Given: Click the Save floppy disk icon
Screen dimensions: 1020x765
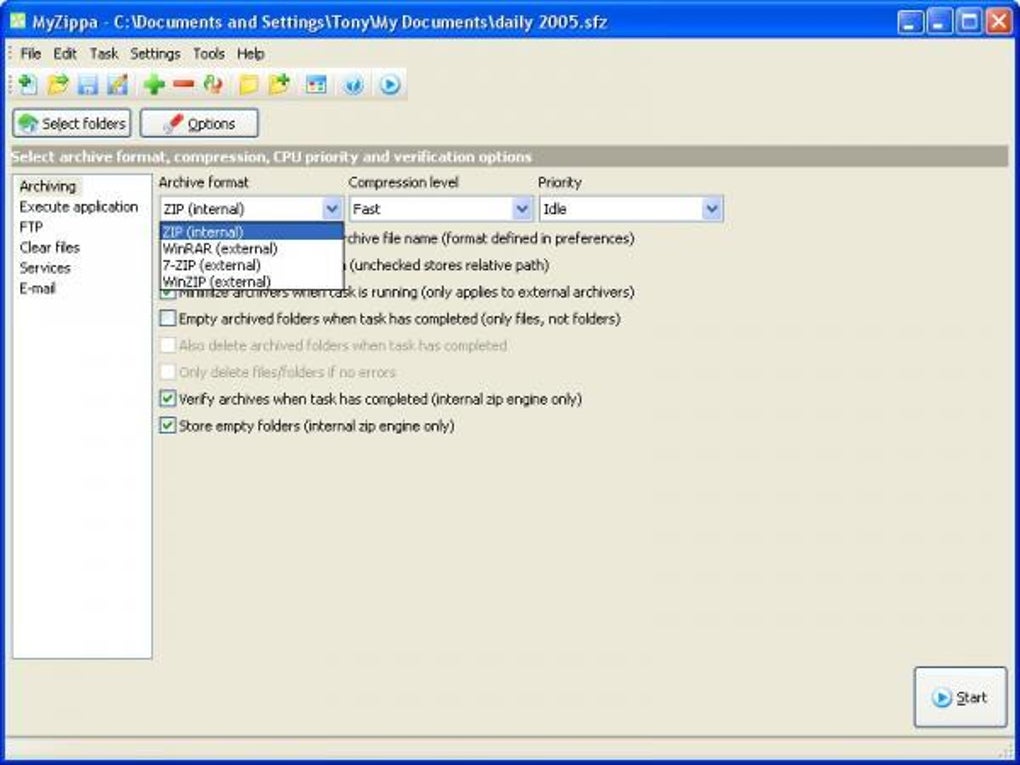Looking at the screenshot, I should tap(88, 85).
